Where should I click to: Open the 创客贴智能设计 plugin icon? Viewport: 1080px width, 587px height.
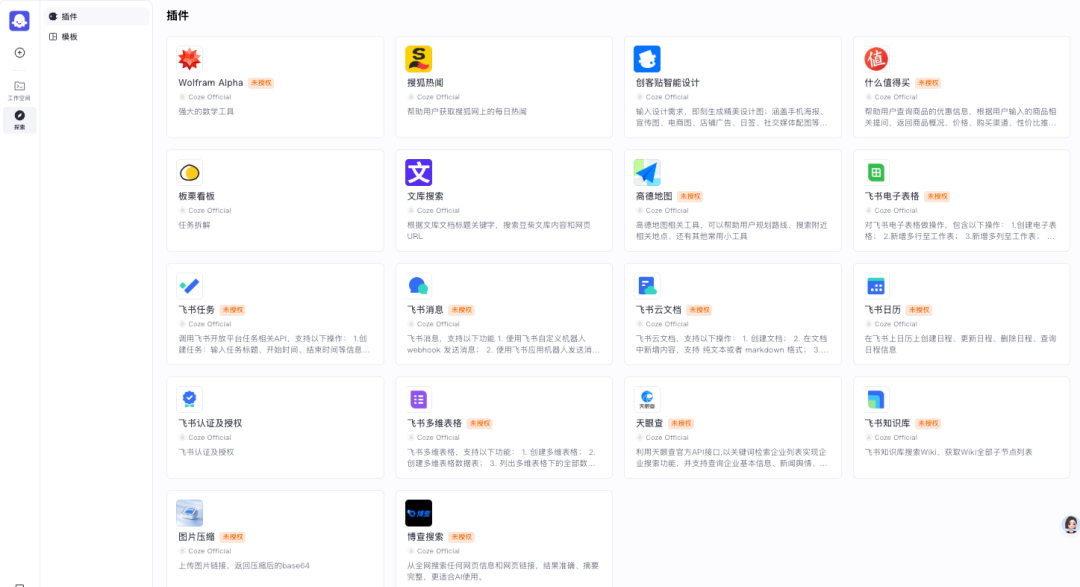(x=647, y=56)
